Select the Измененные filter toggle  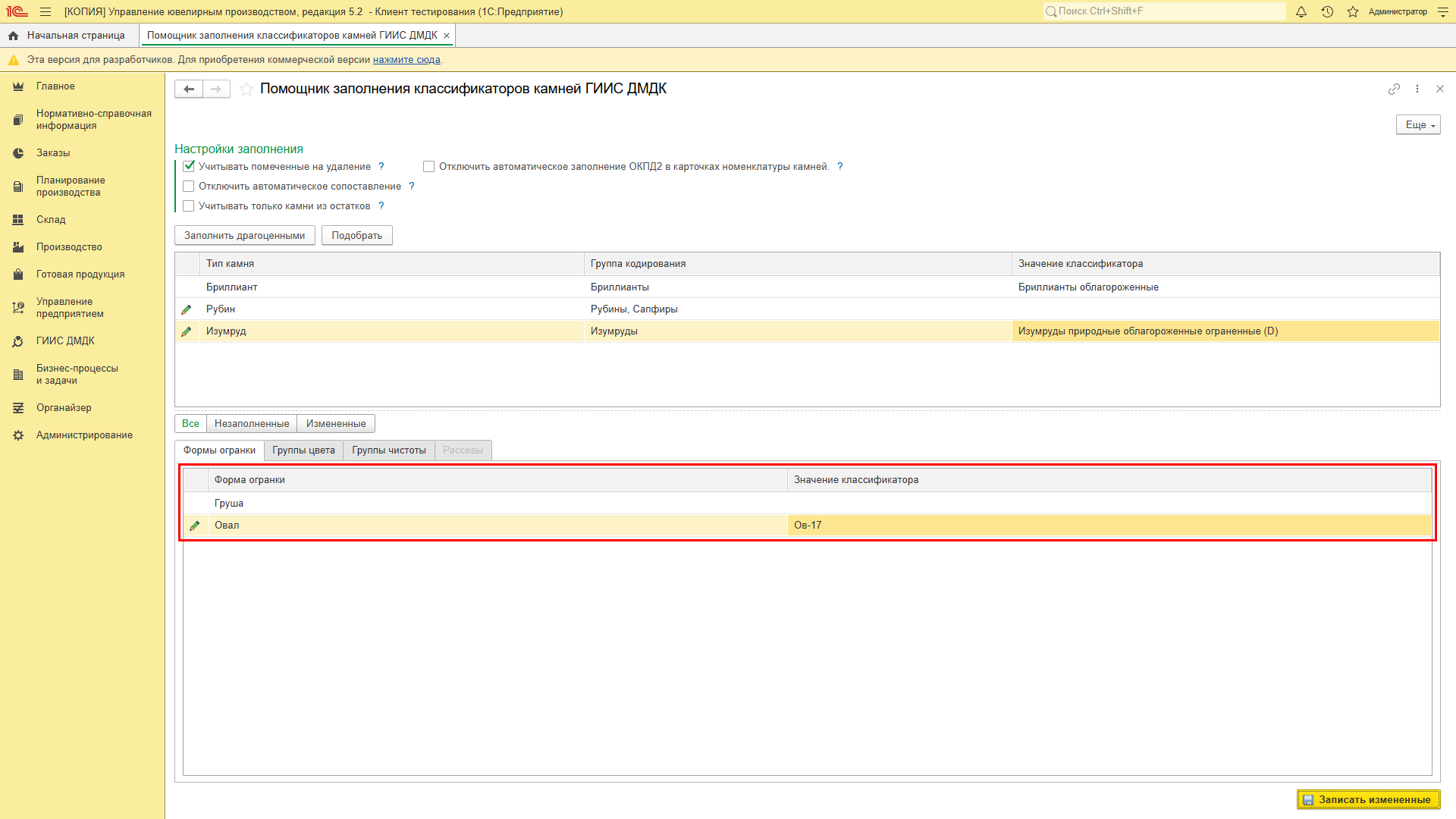tap(336, 423)
